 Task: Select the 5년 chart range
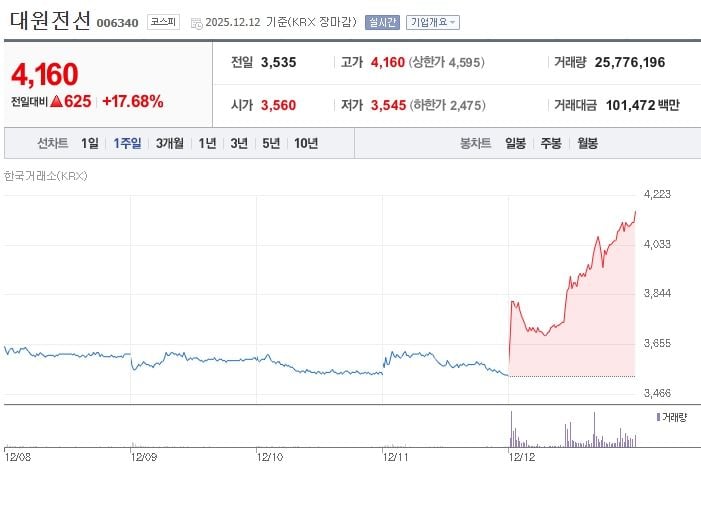(x=271, y=143)
